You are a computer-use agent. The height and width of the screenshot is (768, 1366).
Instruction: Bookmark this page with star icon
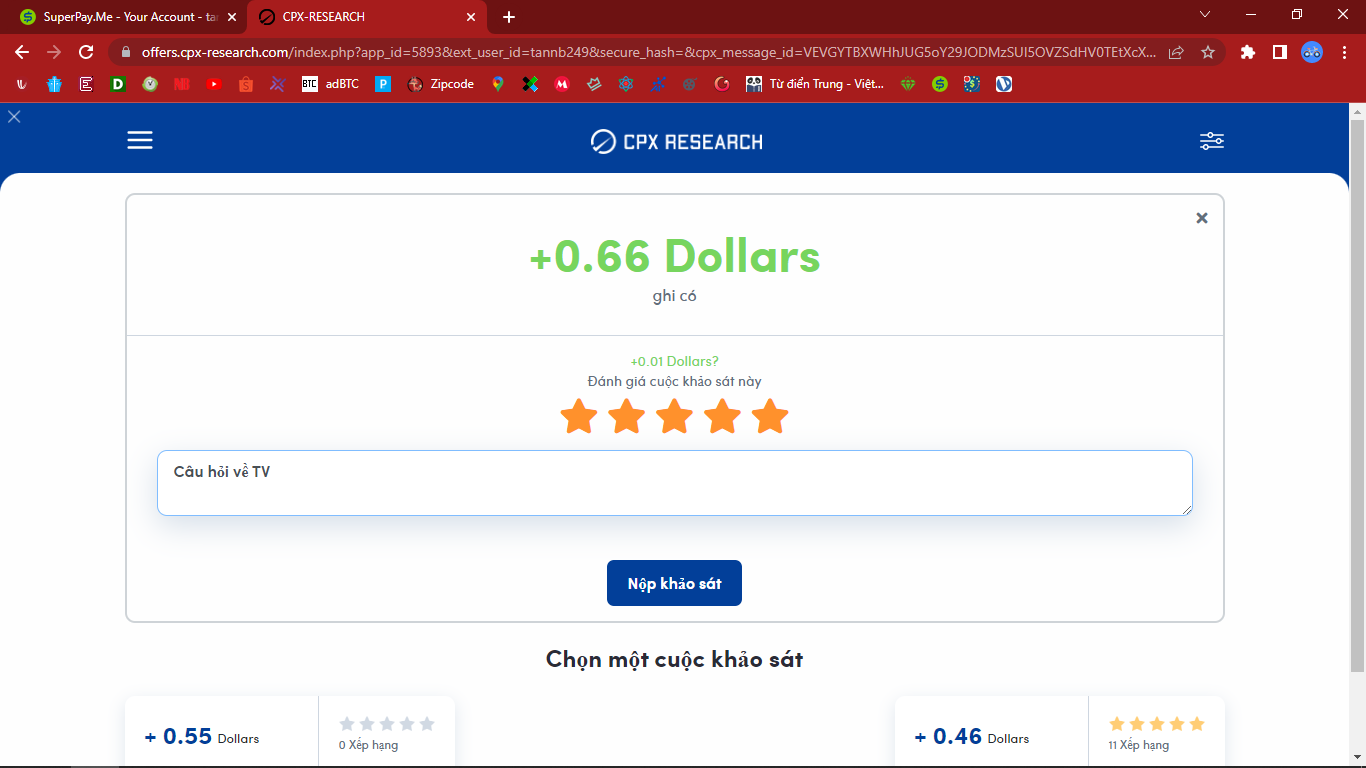pos(1208,52)
